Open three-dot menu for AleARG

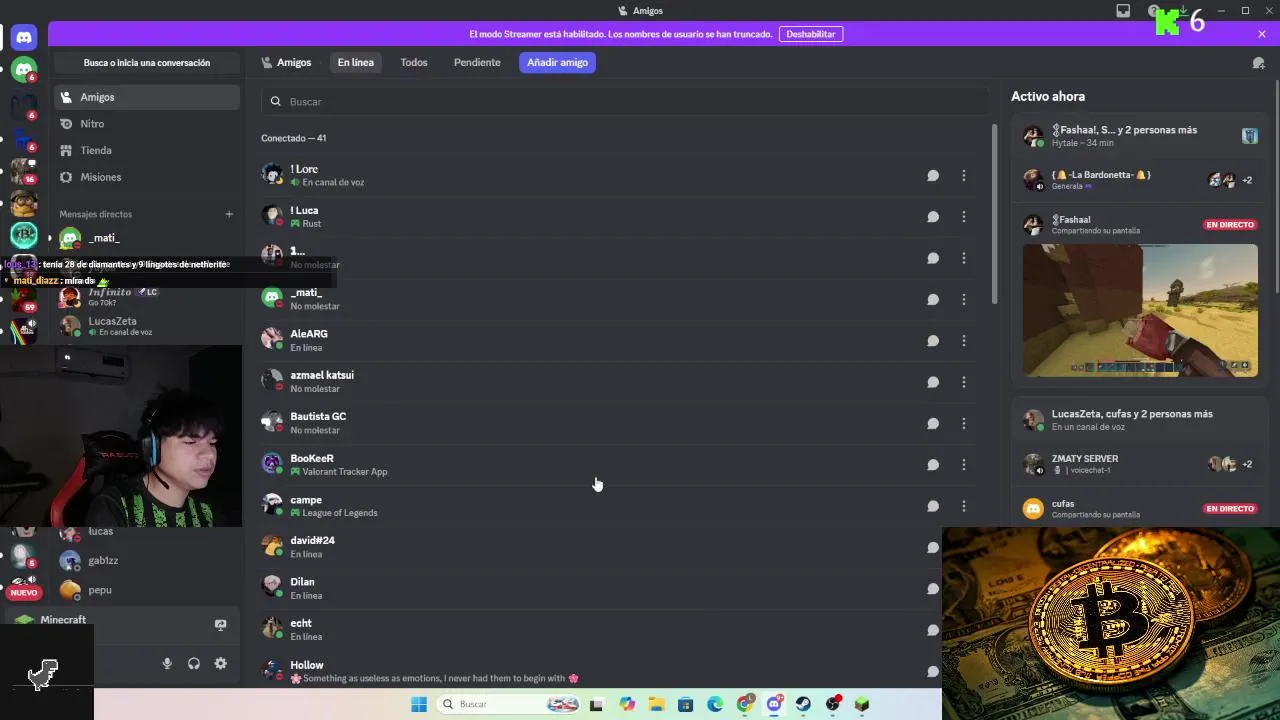[964, 341]
